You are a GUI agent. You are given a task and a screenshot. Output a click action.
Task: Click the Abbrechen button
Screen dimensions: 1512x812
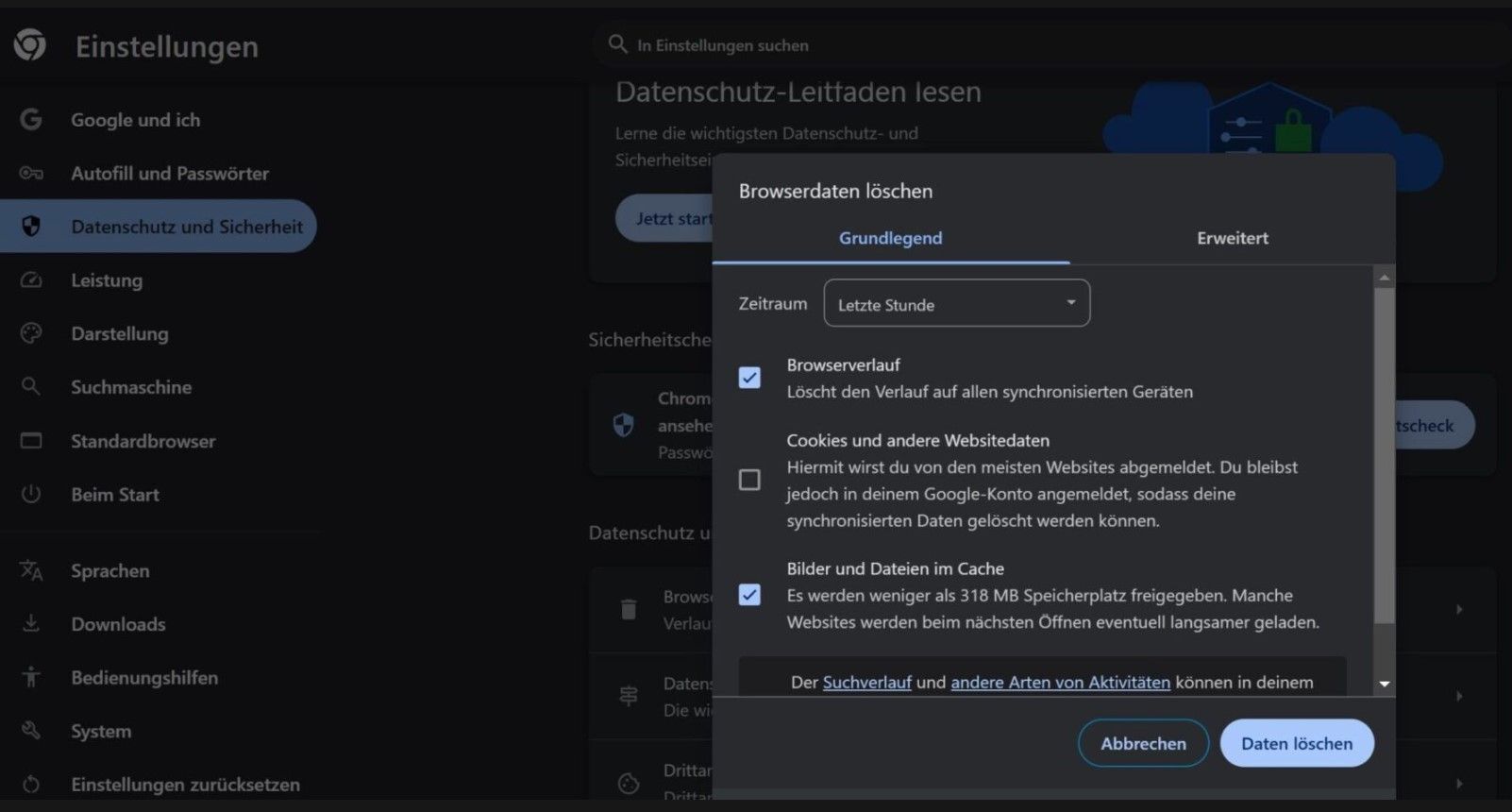(x=1143, y=743)
